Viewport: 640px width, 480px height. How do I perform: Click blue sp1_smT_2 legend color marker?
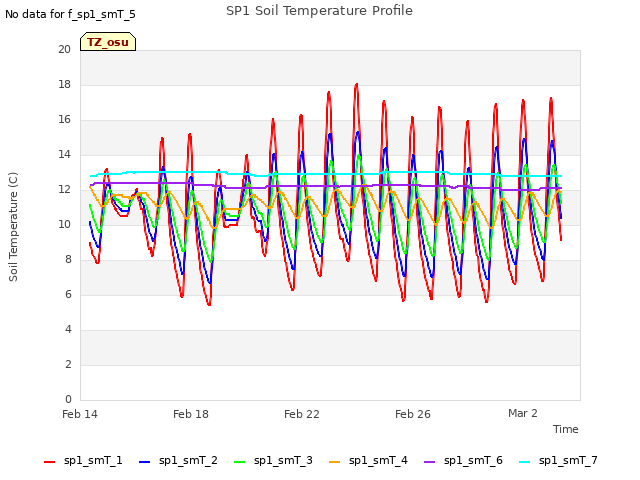point(144,462)
